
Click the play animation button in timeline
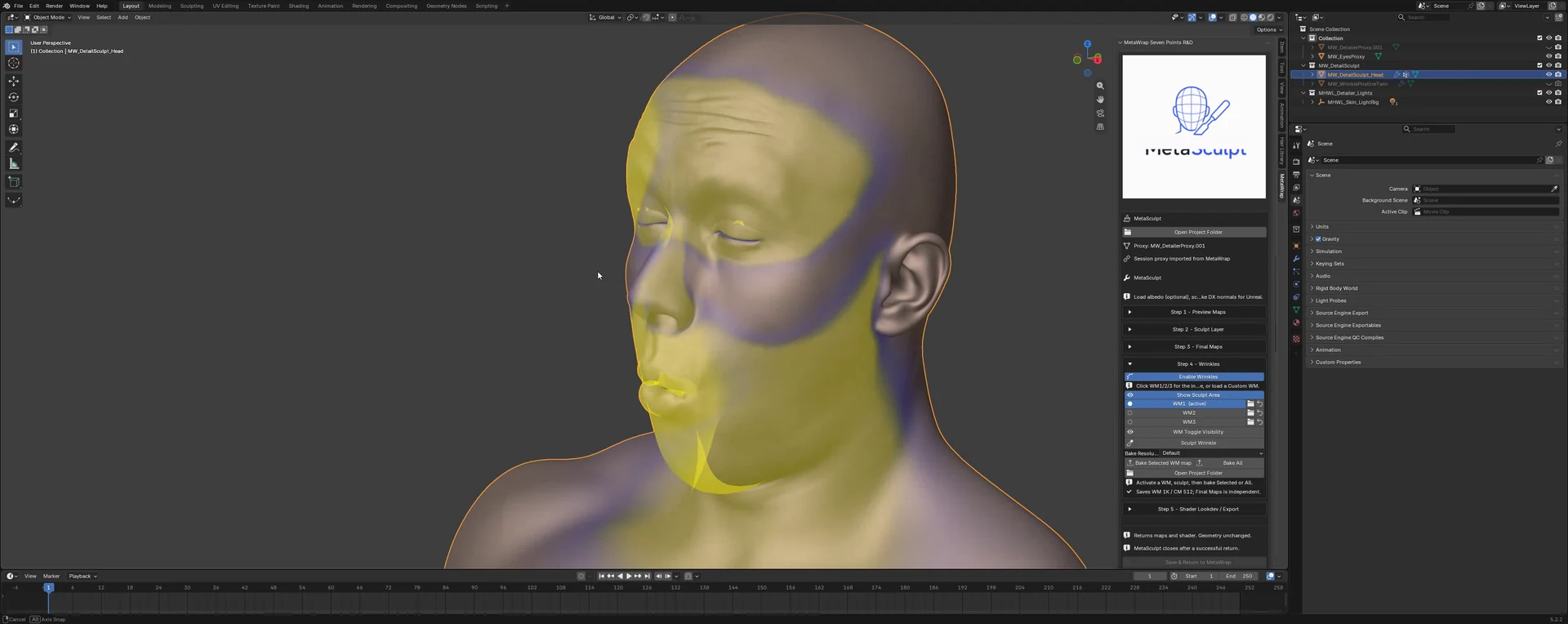tap(629, 577)
